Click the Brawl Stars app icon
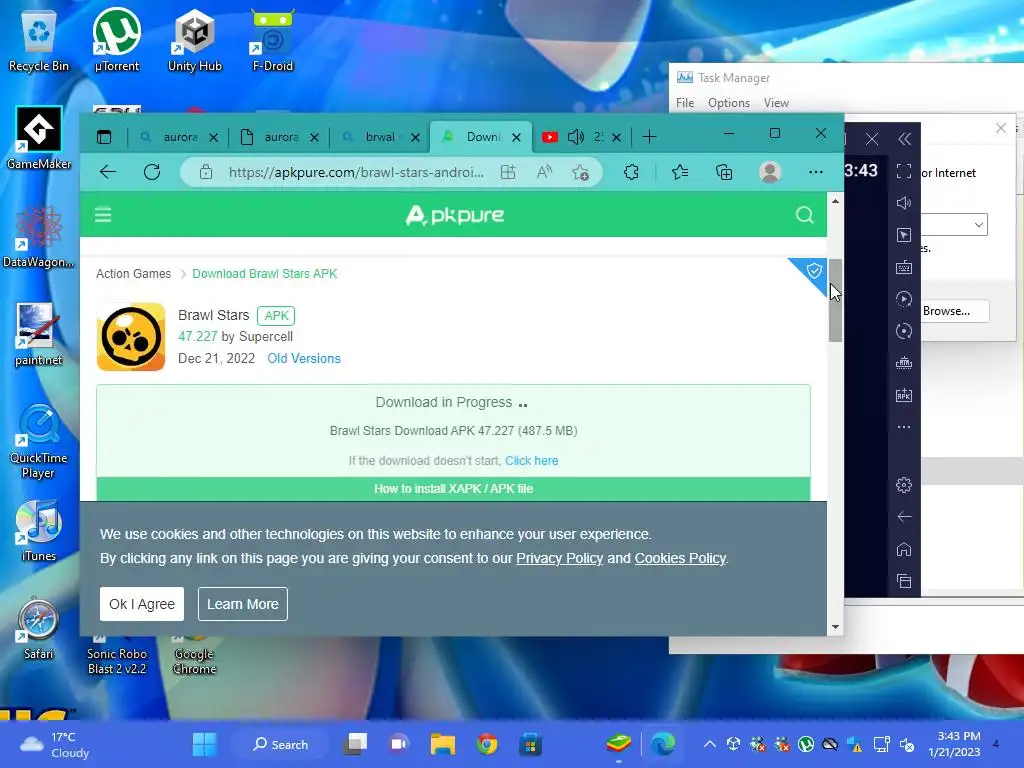 coord(131,337)
